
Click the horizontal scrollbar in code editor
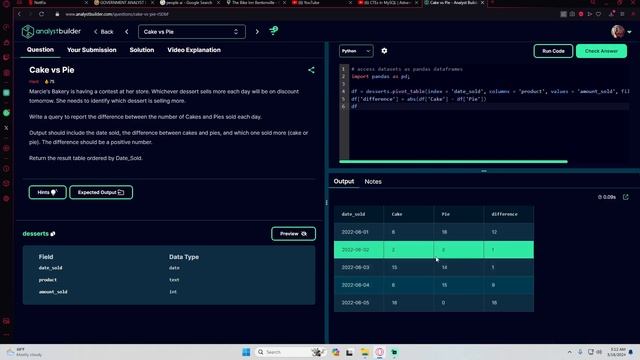(x=453, y=162)
